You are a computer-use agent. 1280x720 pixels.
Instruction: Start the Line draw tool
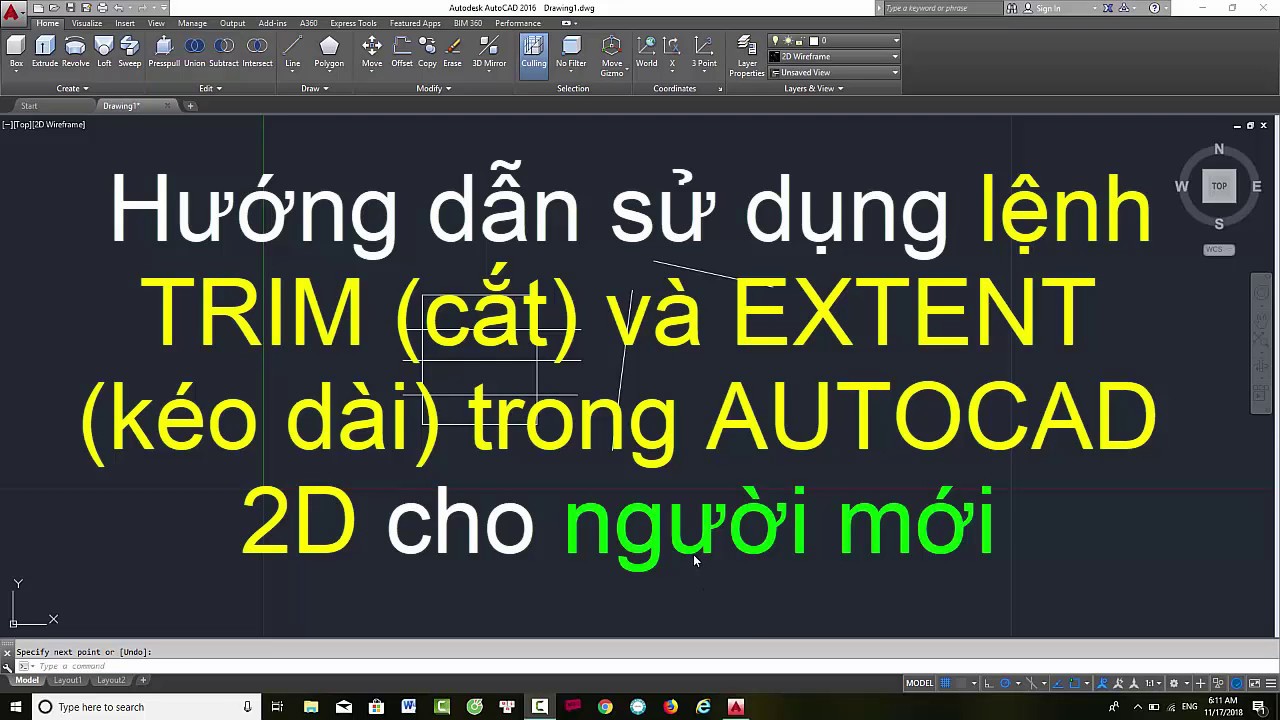click(x=292, y=52)
